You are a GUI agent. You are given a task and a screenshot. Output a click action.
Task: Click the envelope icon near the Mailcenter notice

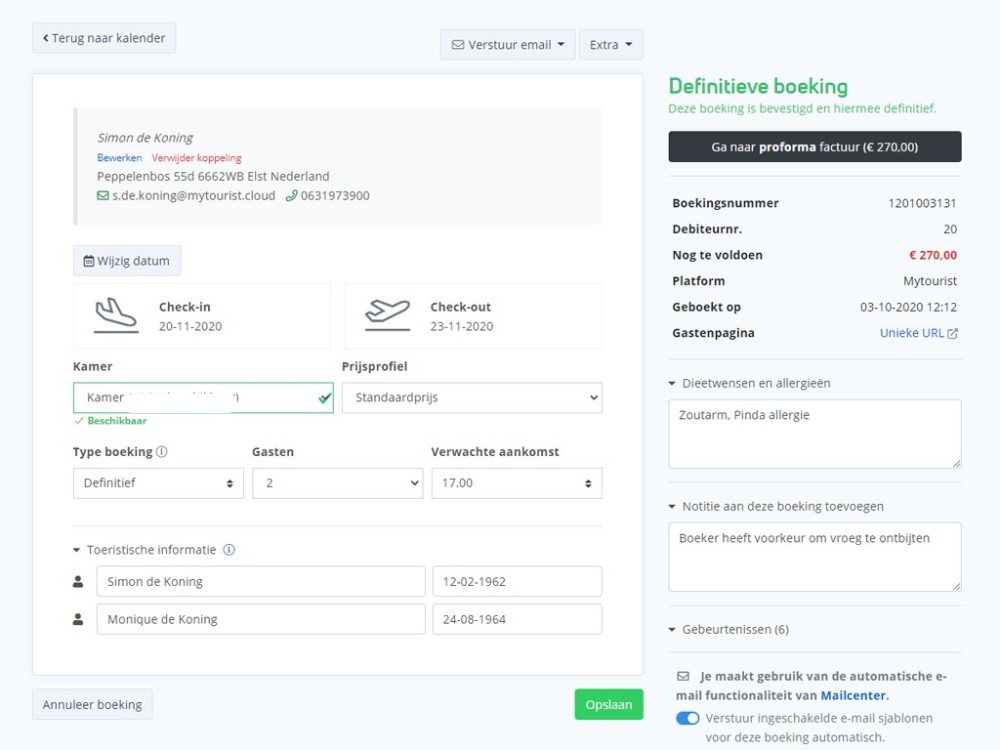tap(683, 676)
